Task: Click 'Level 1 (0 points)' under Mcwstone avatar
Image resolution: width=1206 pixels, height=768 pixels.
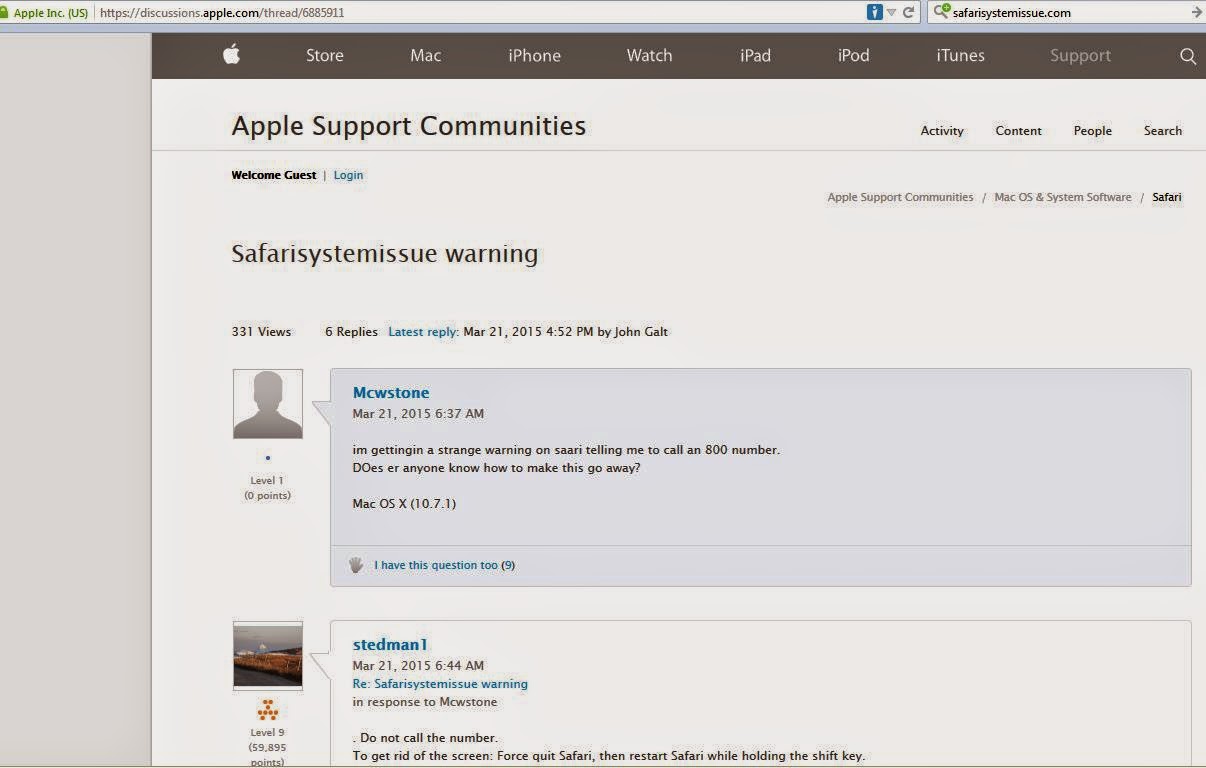Action: [x=267, y=488]
